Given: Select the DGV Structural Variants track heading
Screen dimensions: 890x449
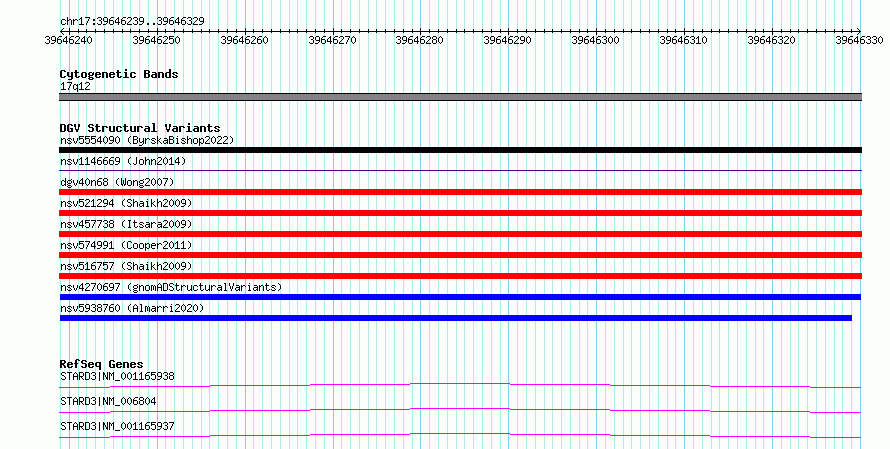Looking at the screenshot, I should [140, 128].
